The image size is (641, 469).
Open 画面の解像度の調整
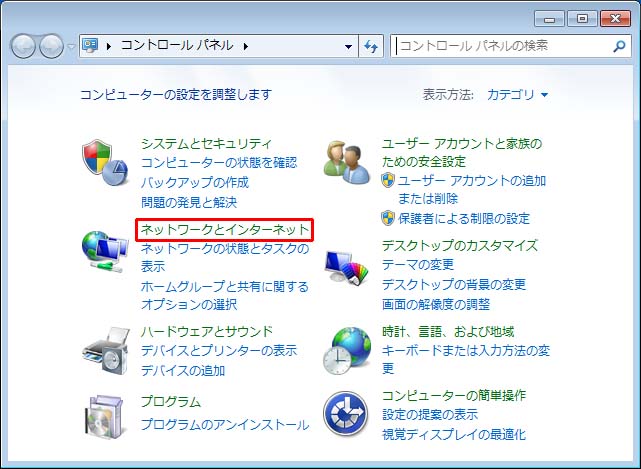(436, 304)
